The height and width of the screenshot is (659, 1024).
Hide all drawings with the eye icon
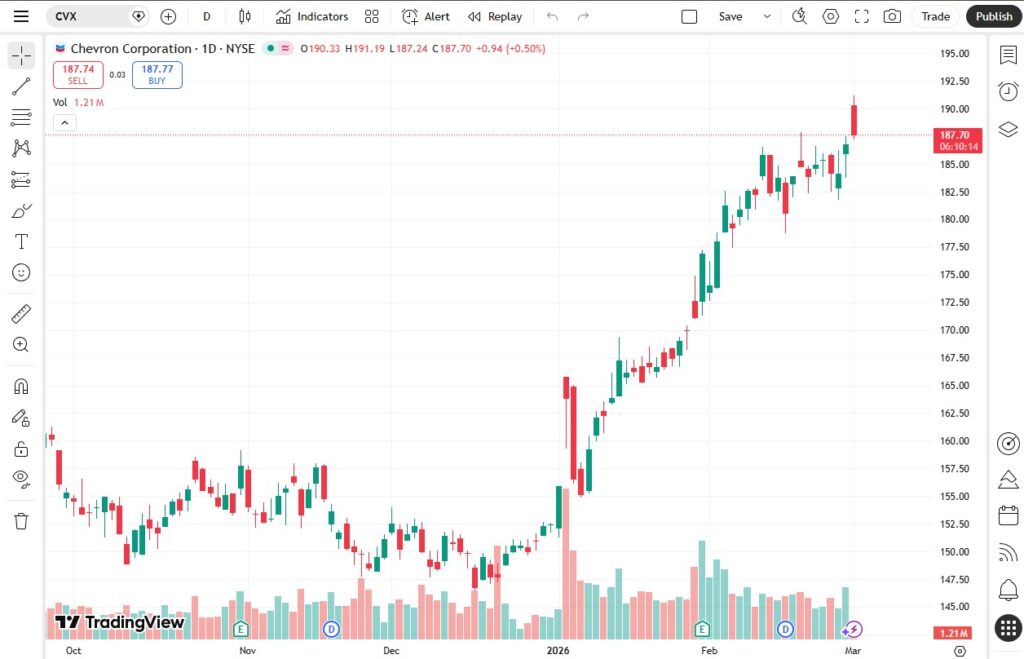click(21, 478)
